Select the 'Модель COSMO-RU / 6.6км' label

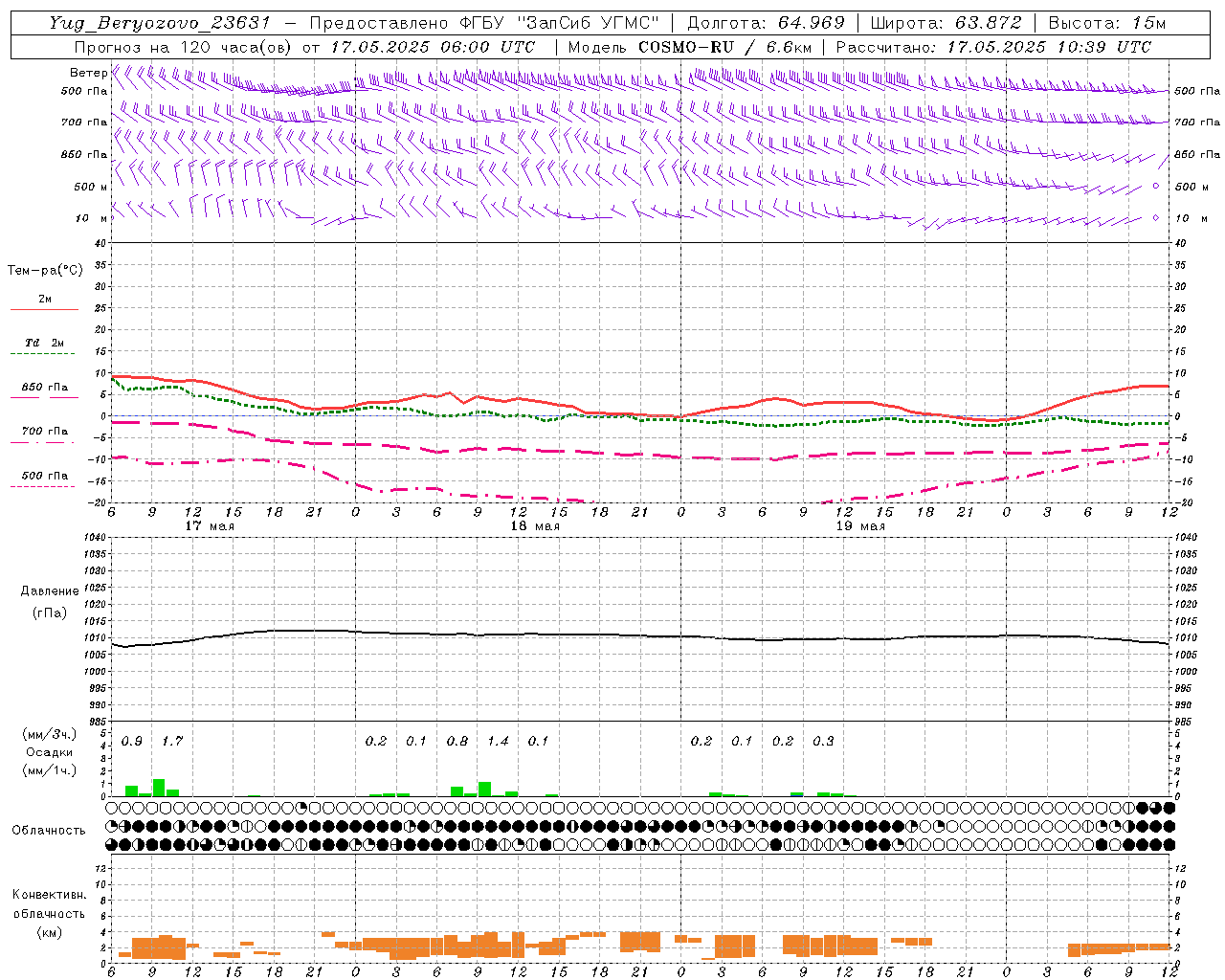[689, 47]
